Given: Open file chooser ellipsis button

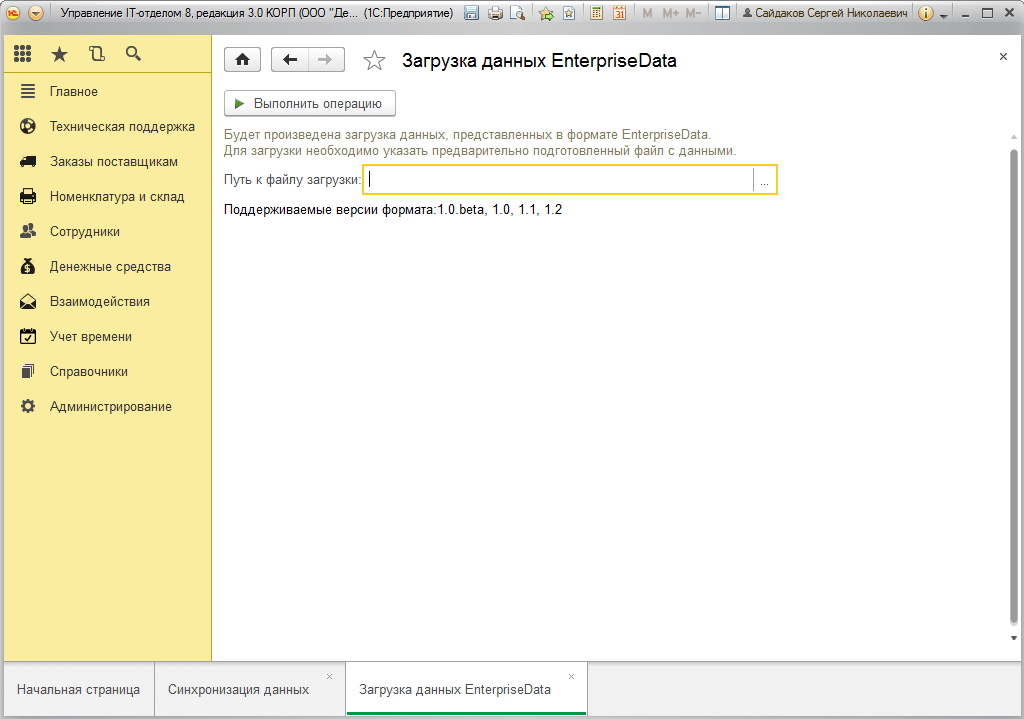Looking at the screenshot, I should click(764, 180).
